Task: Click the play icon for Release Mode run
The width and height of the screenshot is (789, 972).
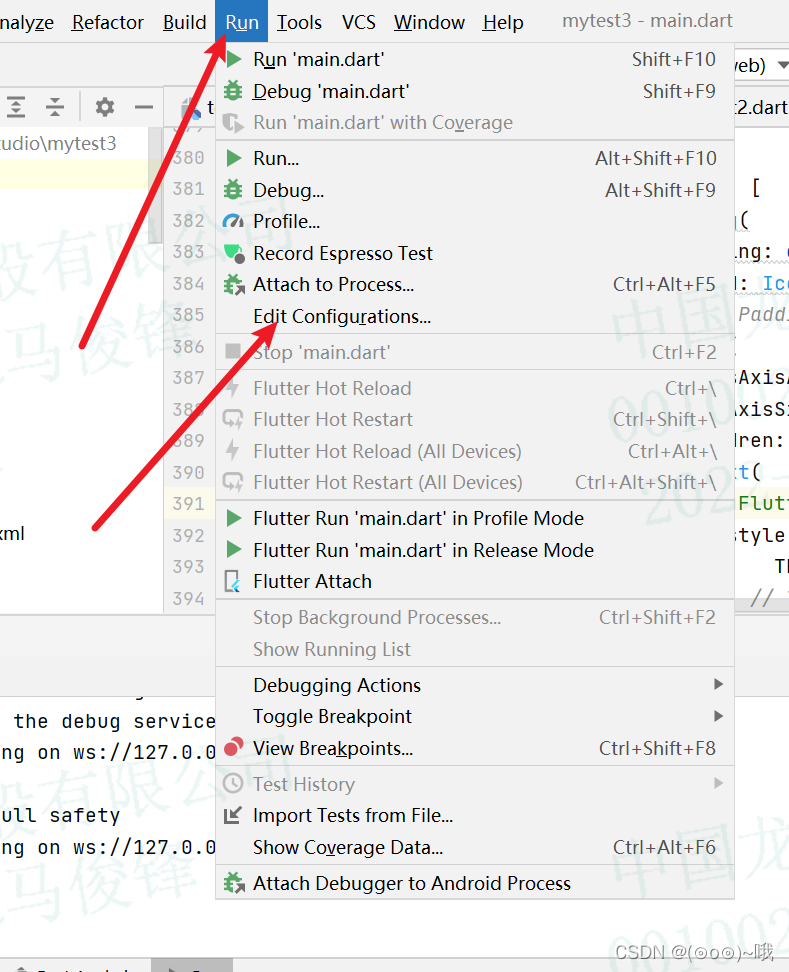Action: click(234, 550)
